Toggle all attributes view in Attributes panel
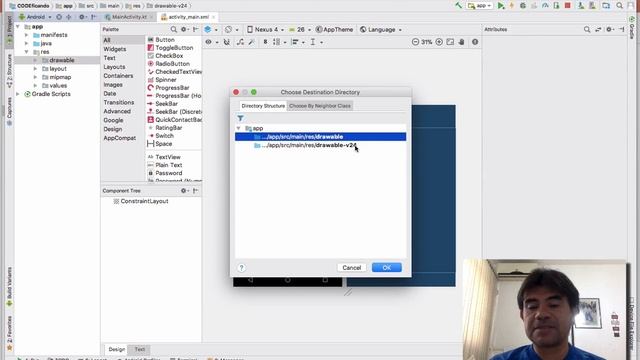640x360 pixels. [x=598, y=29]
